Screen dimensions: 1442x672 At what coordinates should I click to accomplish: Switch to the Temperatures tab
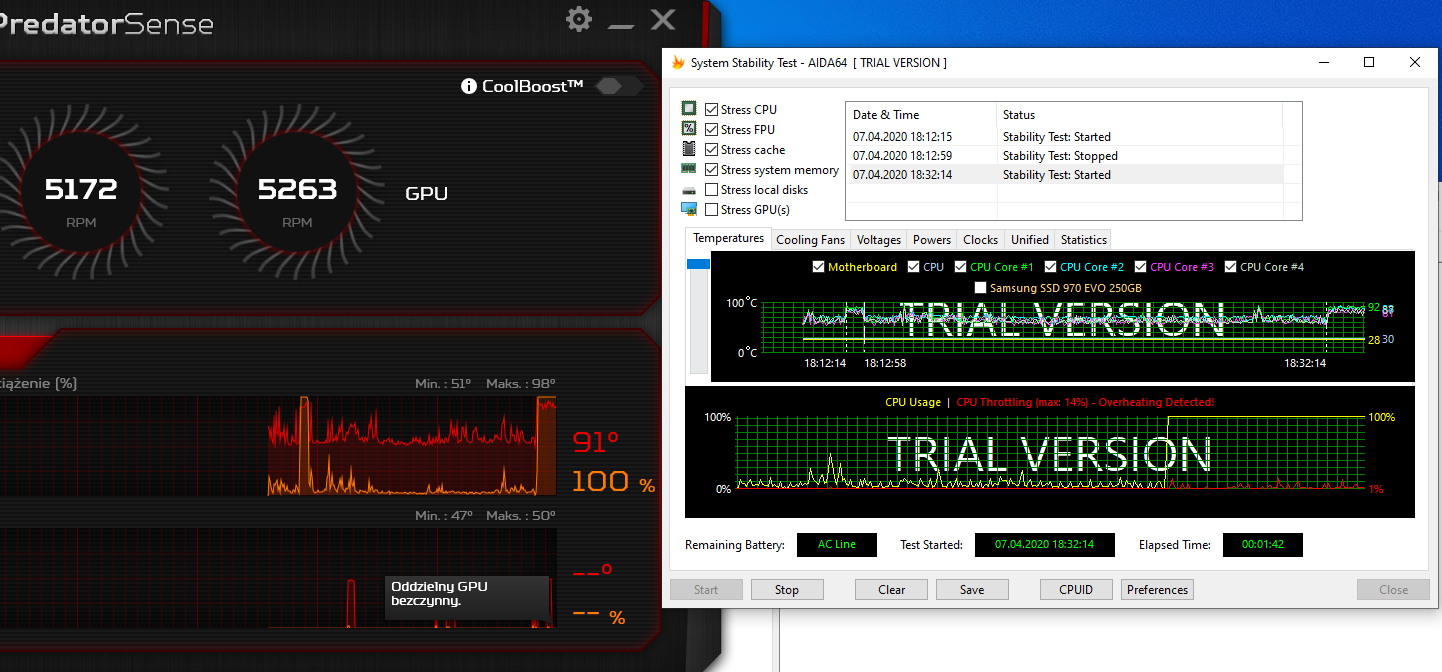point(728,238)
